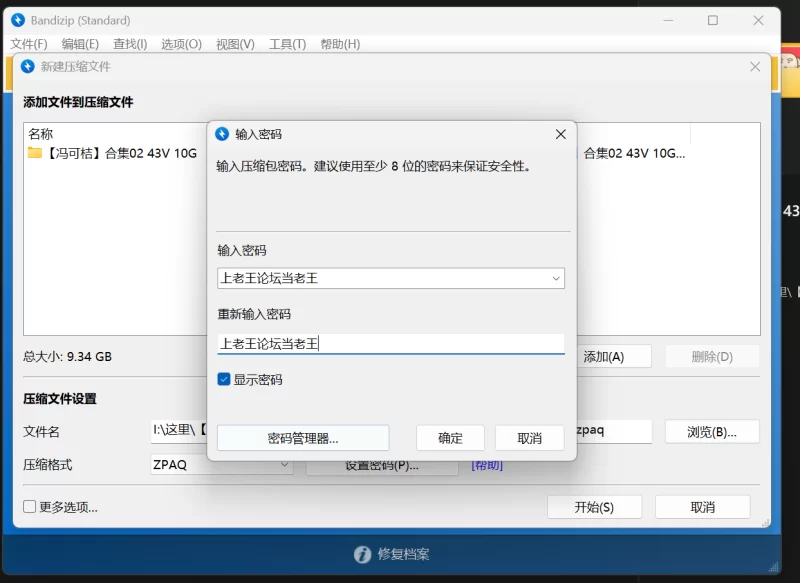Open the 压缩格式 ZPAQ dropdown
The image size is (800, 583).
pyautogui.click(x=286, y=465)
